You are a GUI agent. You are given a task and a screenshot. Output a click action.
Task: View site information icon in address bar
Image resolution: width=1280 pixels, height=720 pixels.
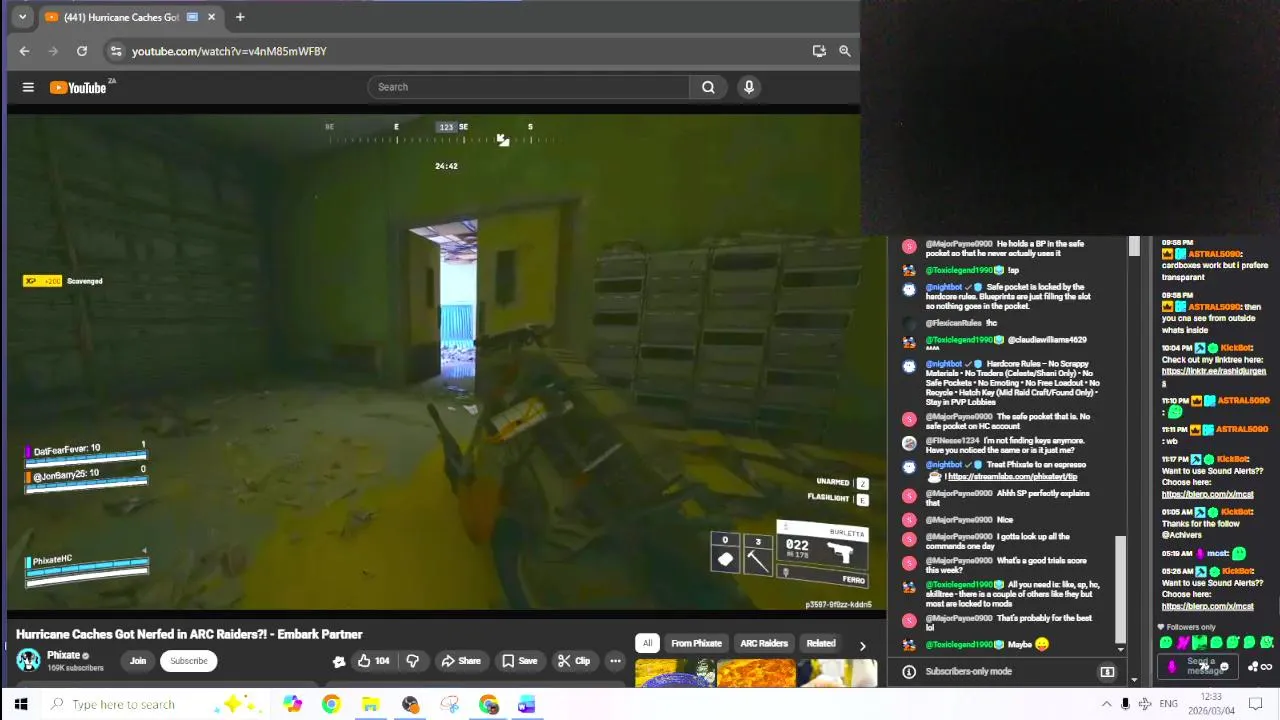coord(116,51)
